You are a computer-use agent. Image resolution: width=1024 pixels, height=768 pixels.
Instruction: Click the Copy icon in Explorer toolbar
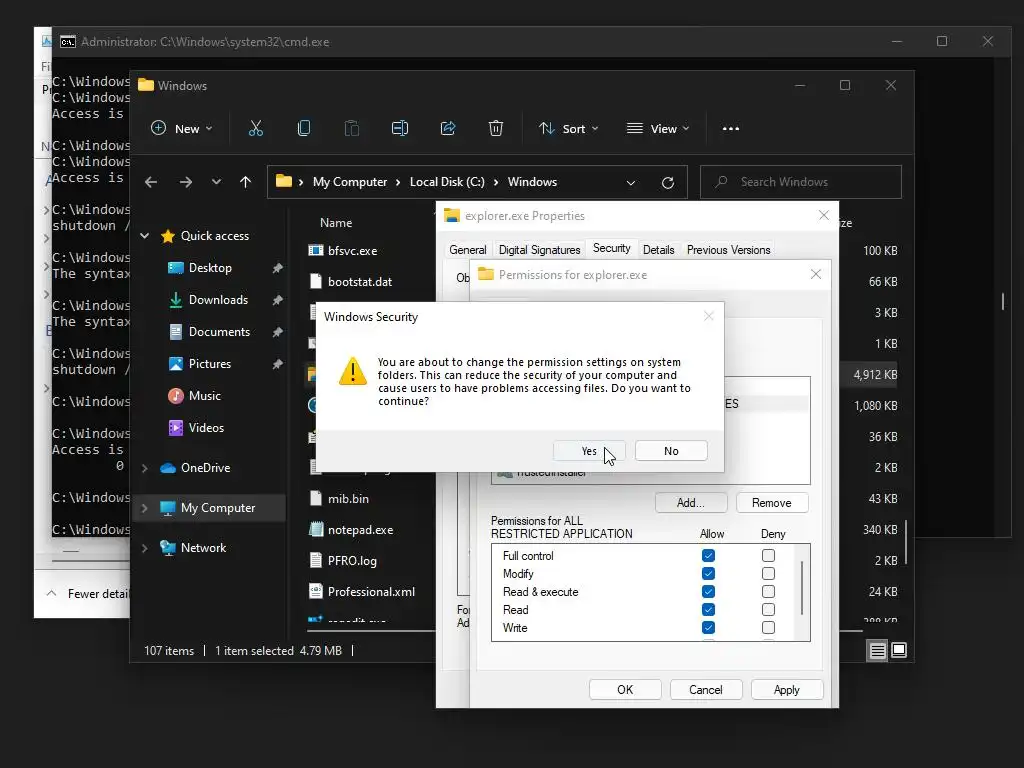click(x=304, y=129)
